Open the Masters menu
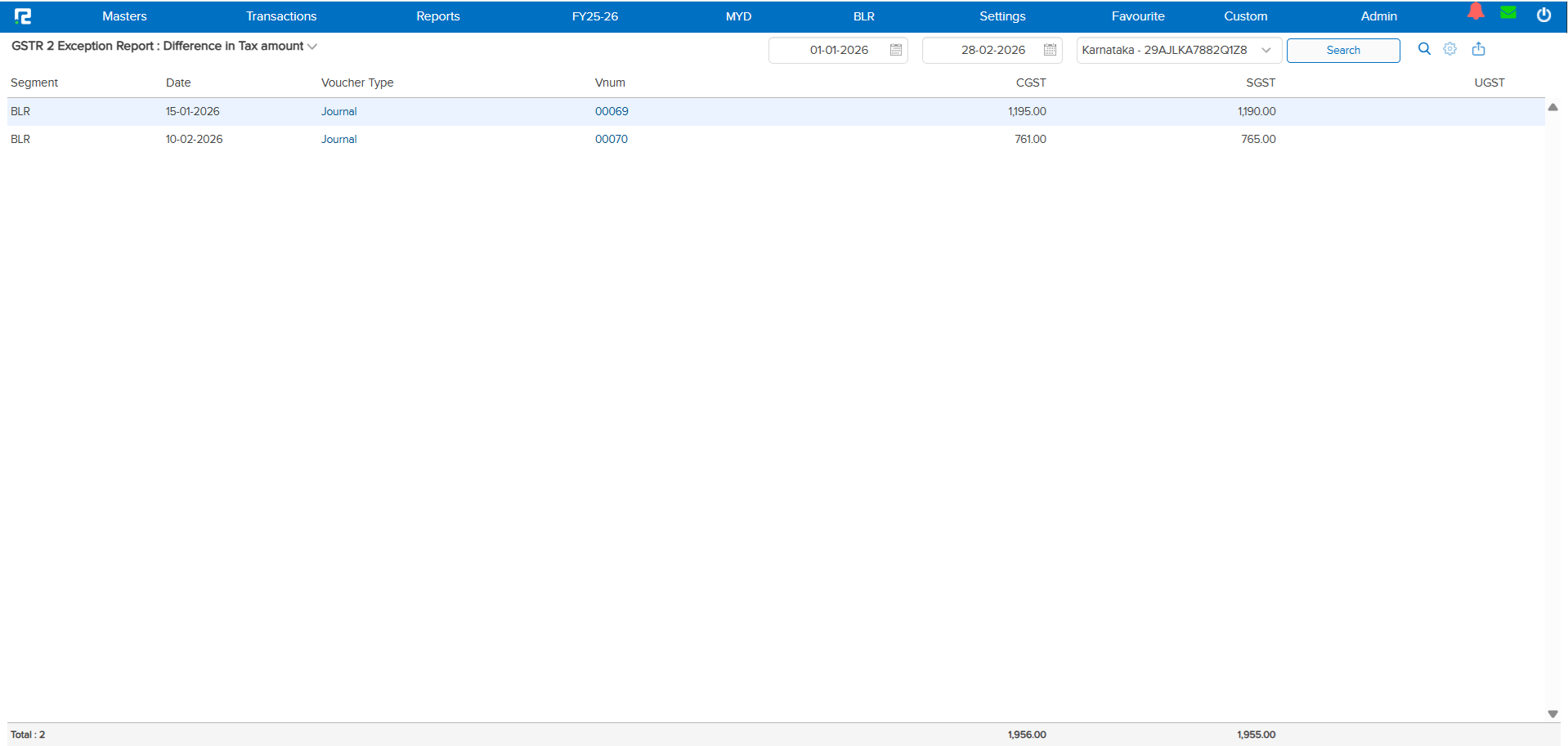The image size is (1568, 746). [x=124, y=16]
